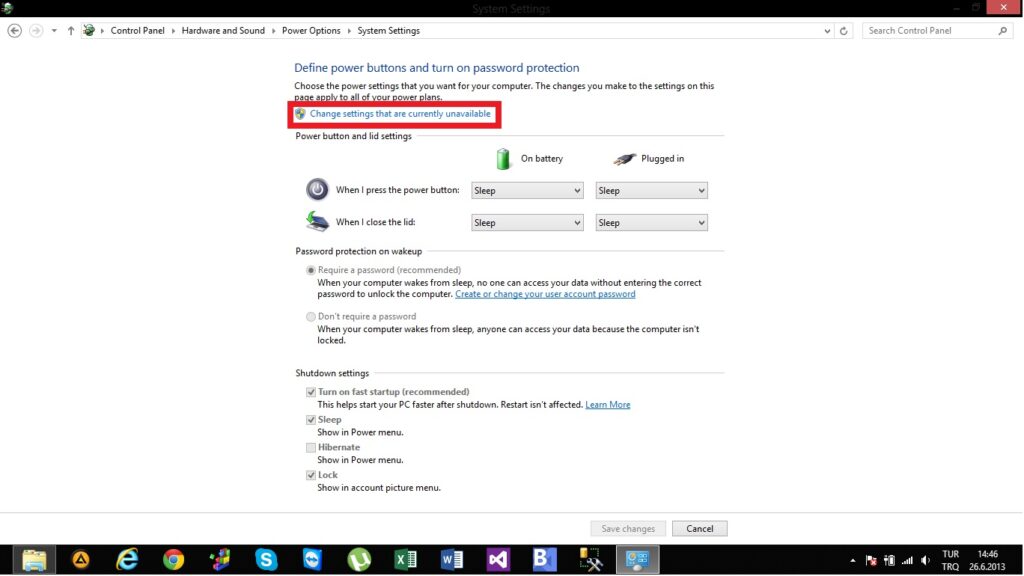Image resolution: width=1024 pixels, height=576 pixels.
Task: Select Don't require a password option
Action: [x=311, y=317]
